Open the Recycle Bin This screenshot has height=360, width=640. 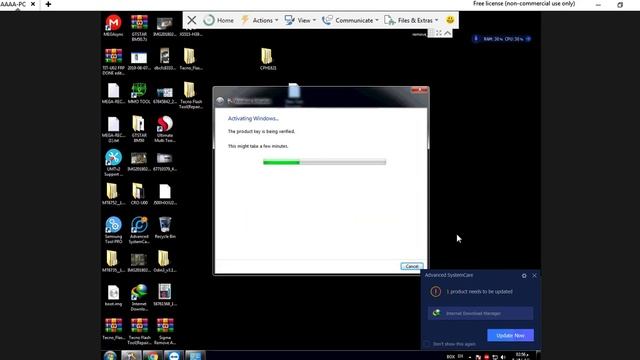click(165, 226)
